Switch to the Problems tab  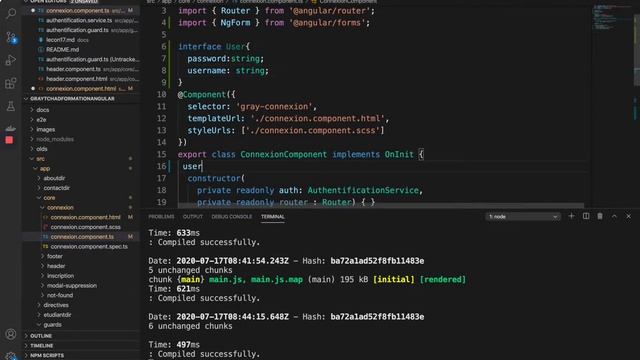point(161,217)
